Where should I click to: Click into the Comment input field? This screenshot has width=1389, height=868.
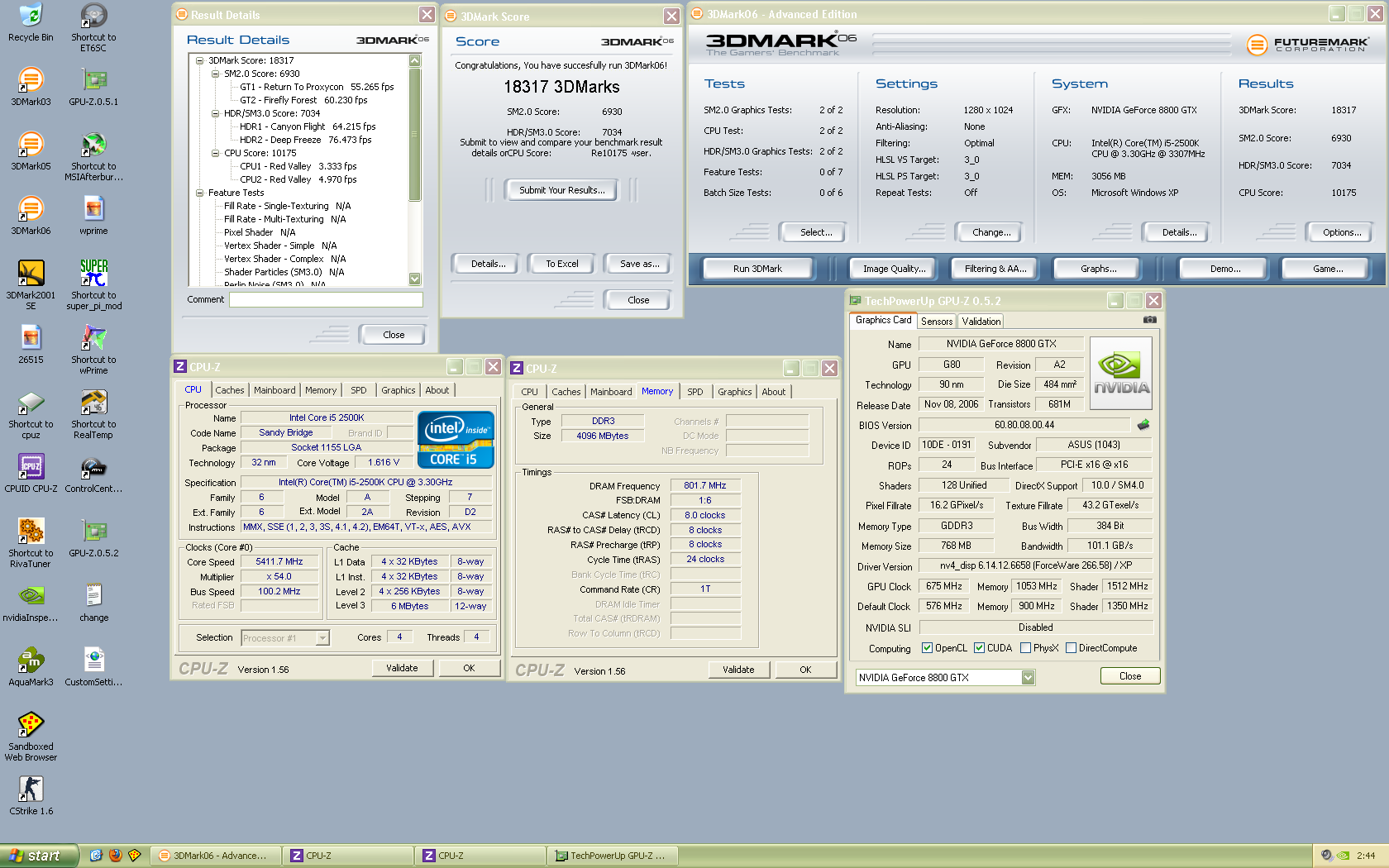coord(326,299)
